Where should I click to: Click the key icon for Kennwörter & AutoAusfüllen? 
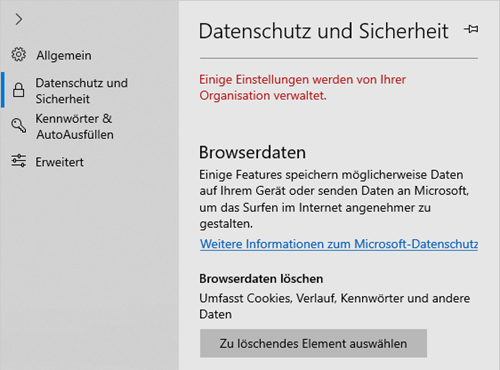click(19, 125)
